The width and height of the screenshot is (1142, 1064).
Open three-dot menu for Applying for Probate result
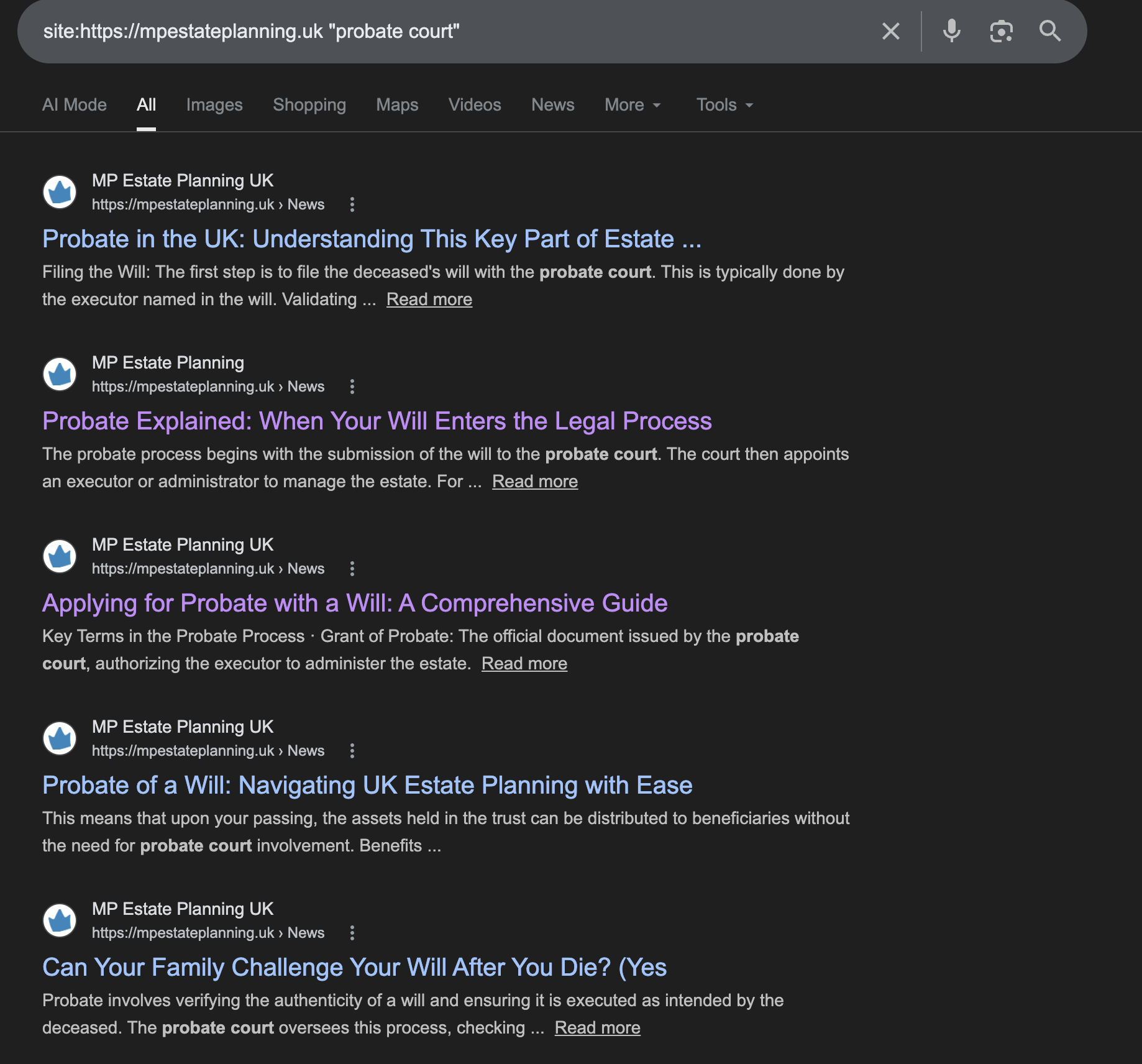pyautogui.click(x=352, y=569)
